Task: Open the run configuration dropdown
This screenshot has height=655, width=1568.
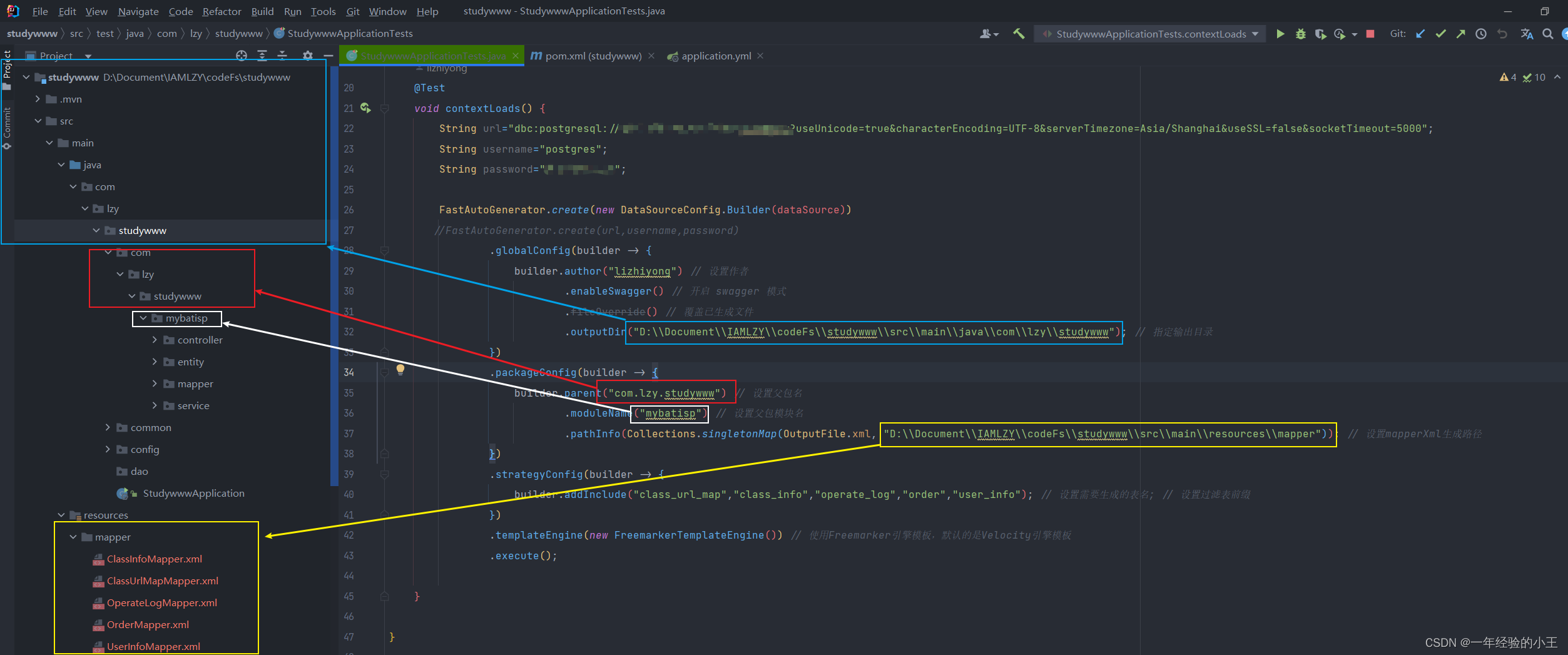Action: tap(1150, 34)
